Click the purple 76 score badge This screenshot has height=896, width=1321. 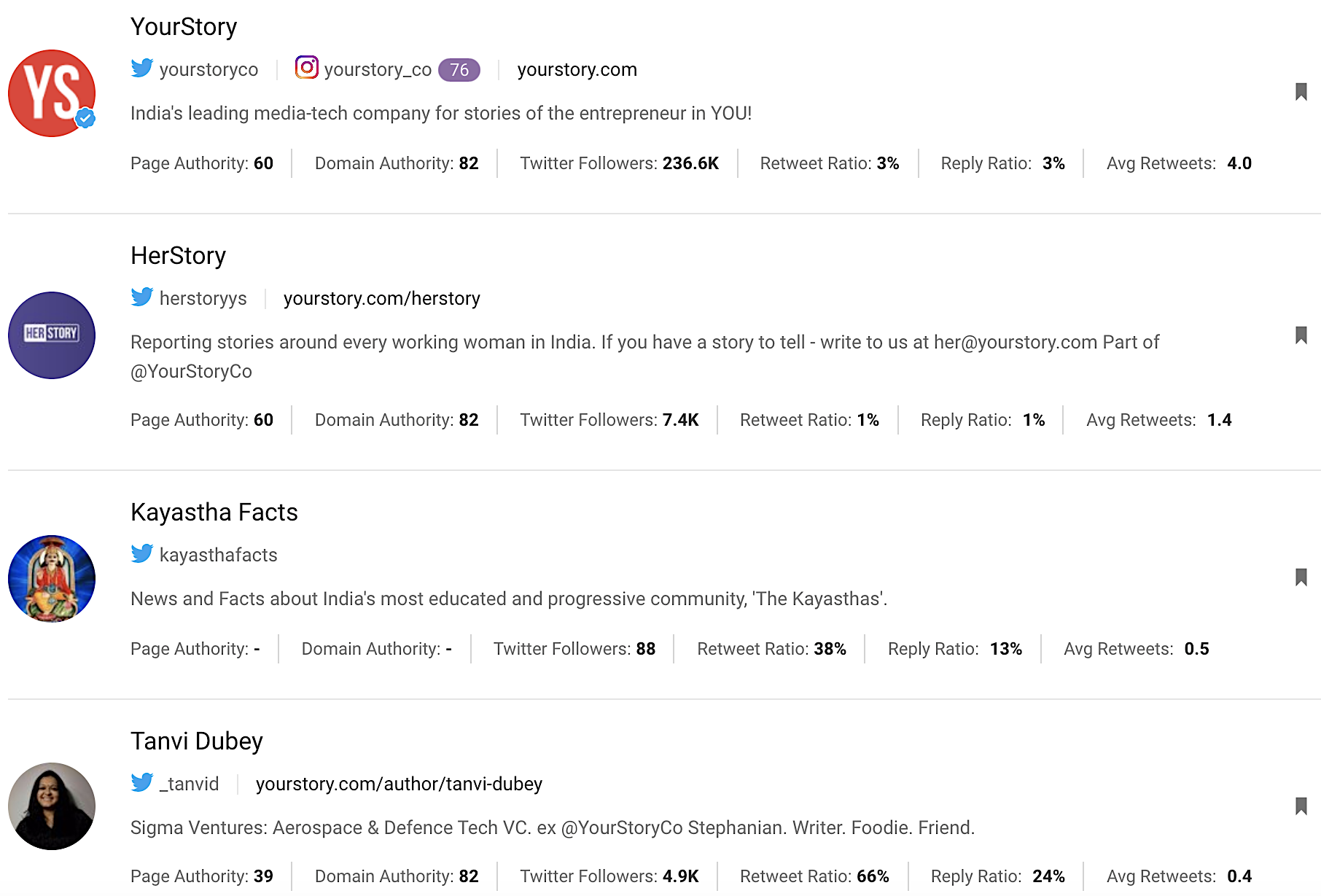click(x=459, y=70)
